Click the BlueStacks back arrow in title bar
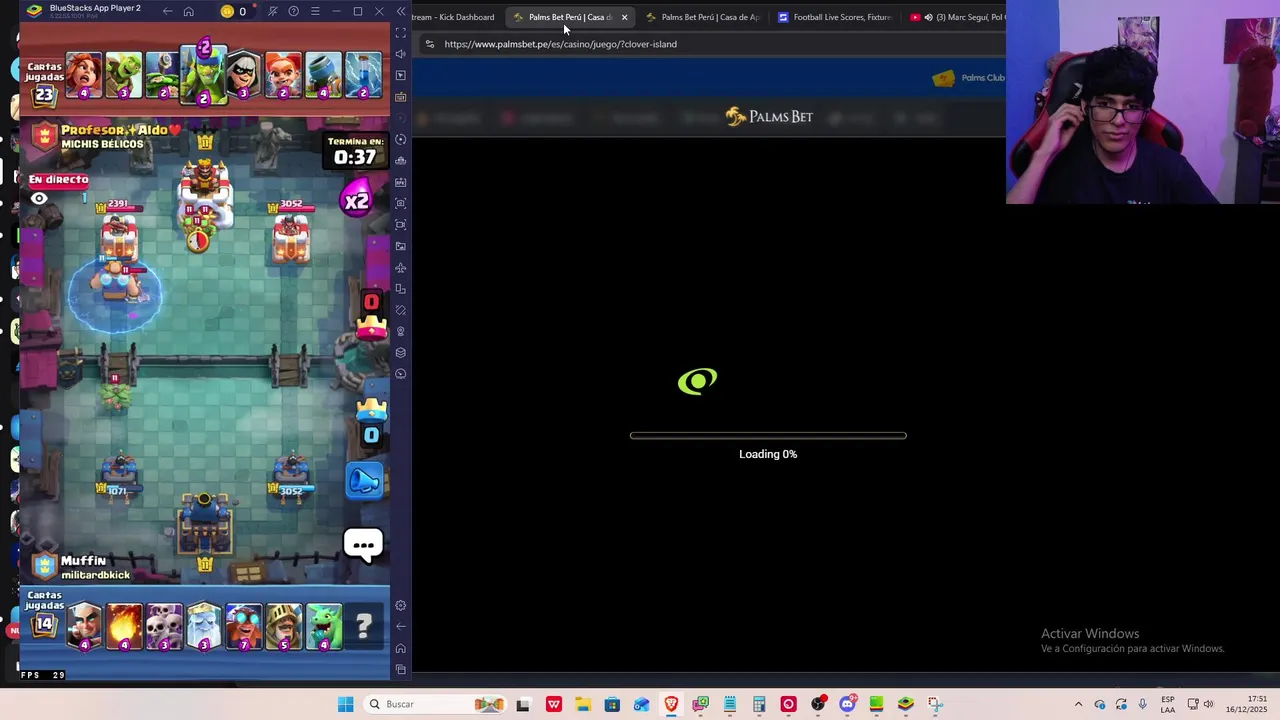Viewport: 1280px width, 720px height. [x=167, y=12]
